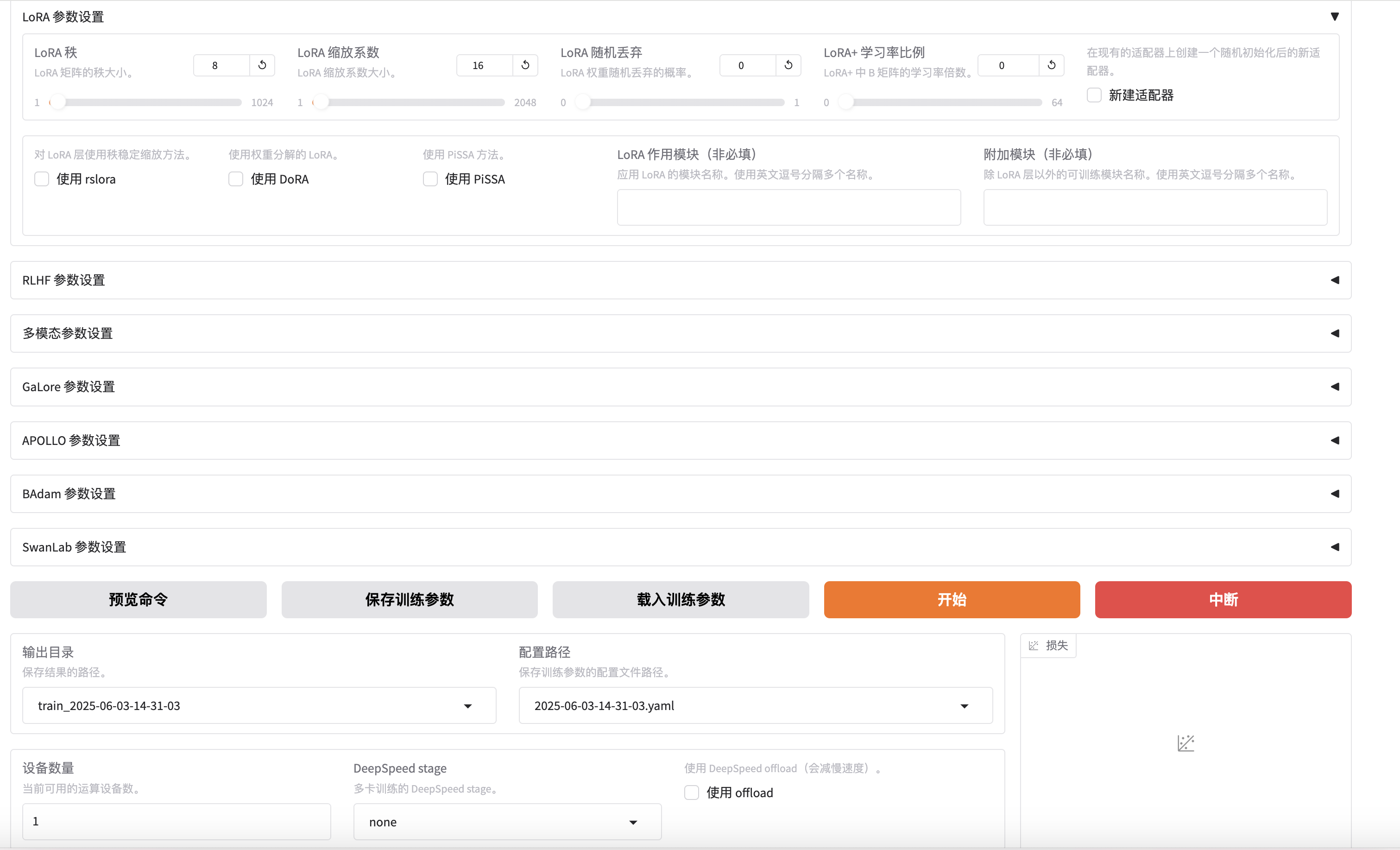The height and width of the screenshot is (850, 1400).
Task: Reset the LoRA 缩放系数 value
Action: coord(525,65)
